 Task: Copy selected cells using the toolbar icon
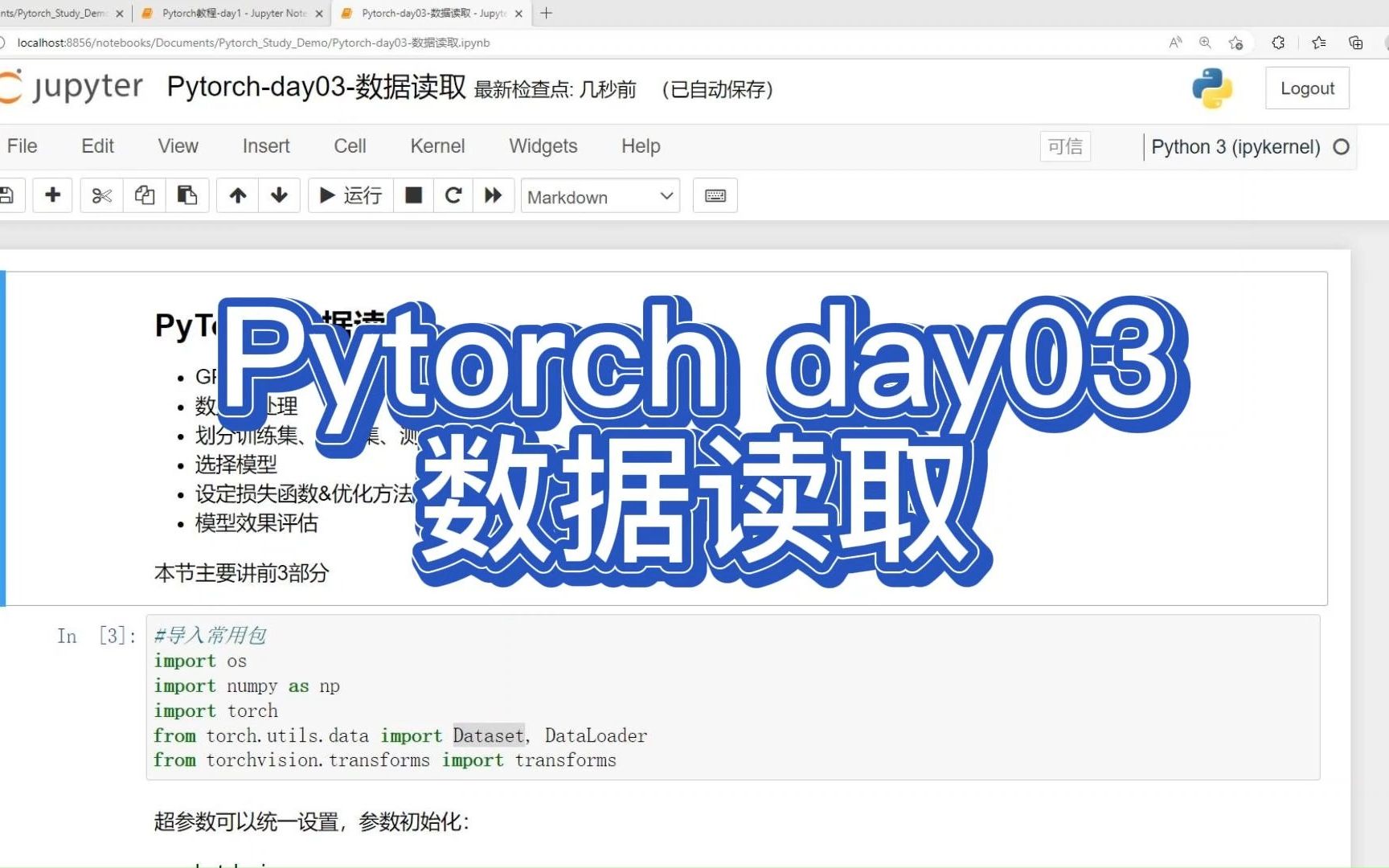click(145, 195)
